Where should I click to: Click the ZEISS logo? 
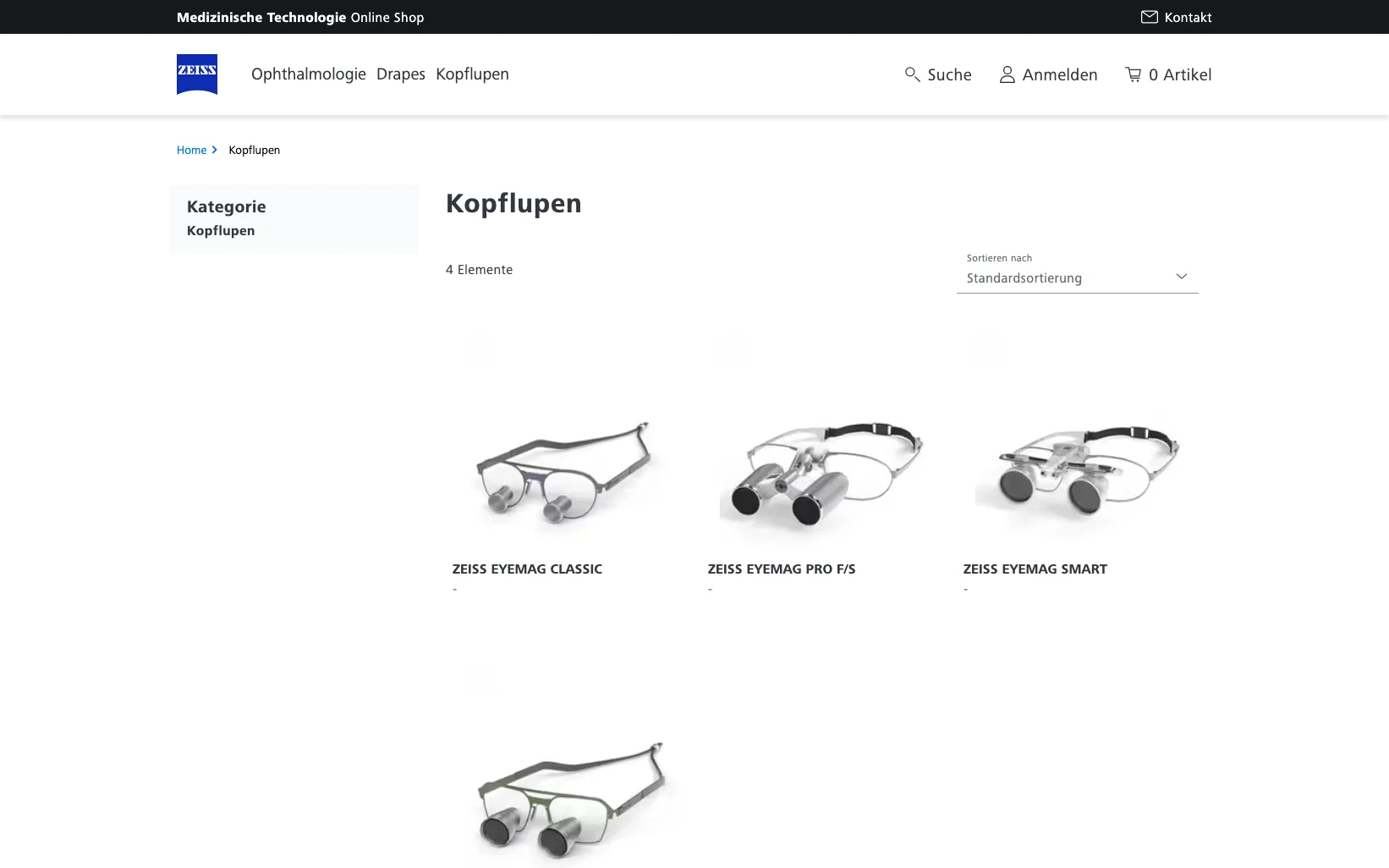pyautogui.click(x=197, y=74)
